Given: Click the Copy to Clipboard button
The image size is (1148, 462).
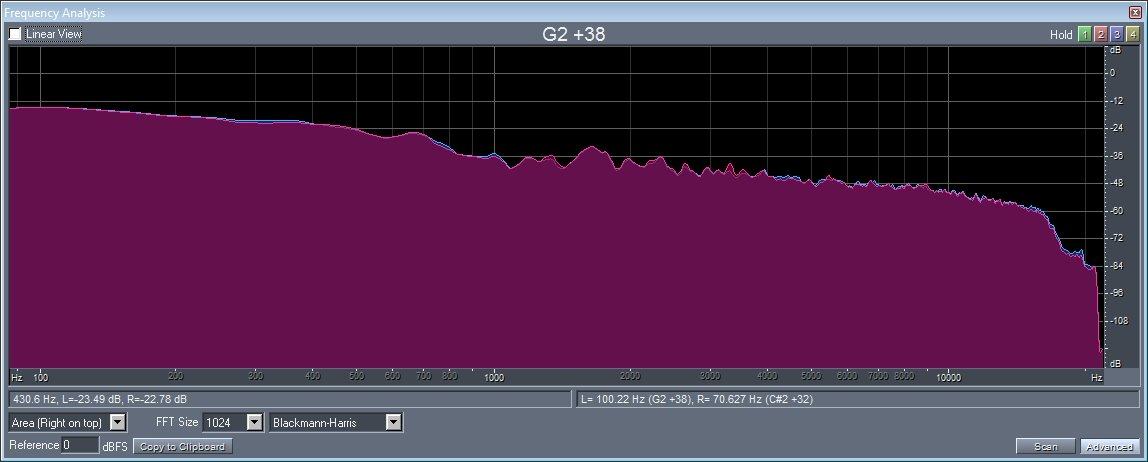Looking at the screenshot, I should coord(183,446).
